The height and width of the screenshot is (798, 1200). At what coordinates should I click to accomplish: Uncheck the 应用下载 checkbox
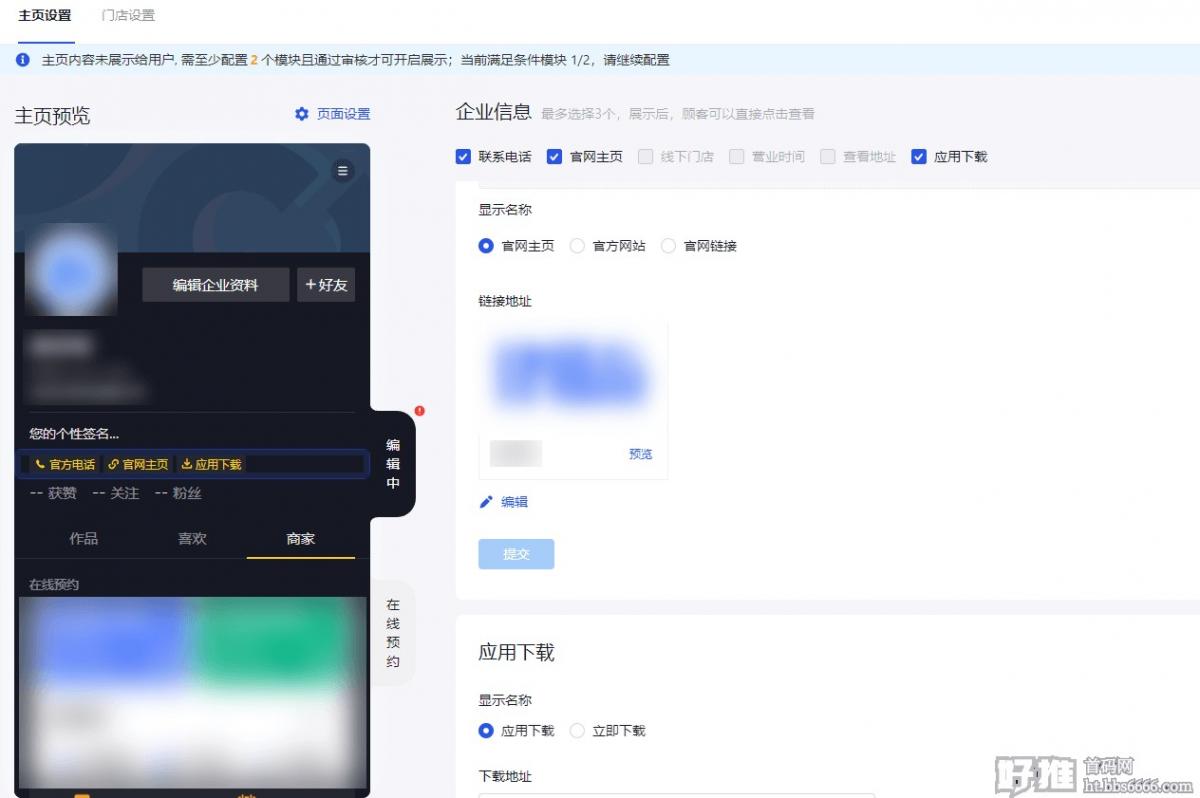coord(919,156)
